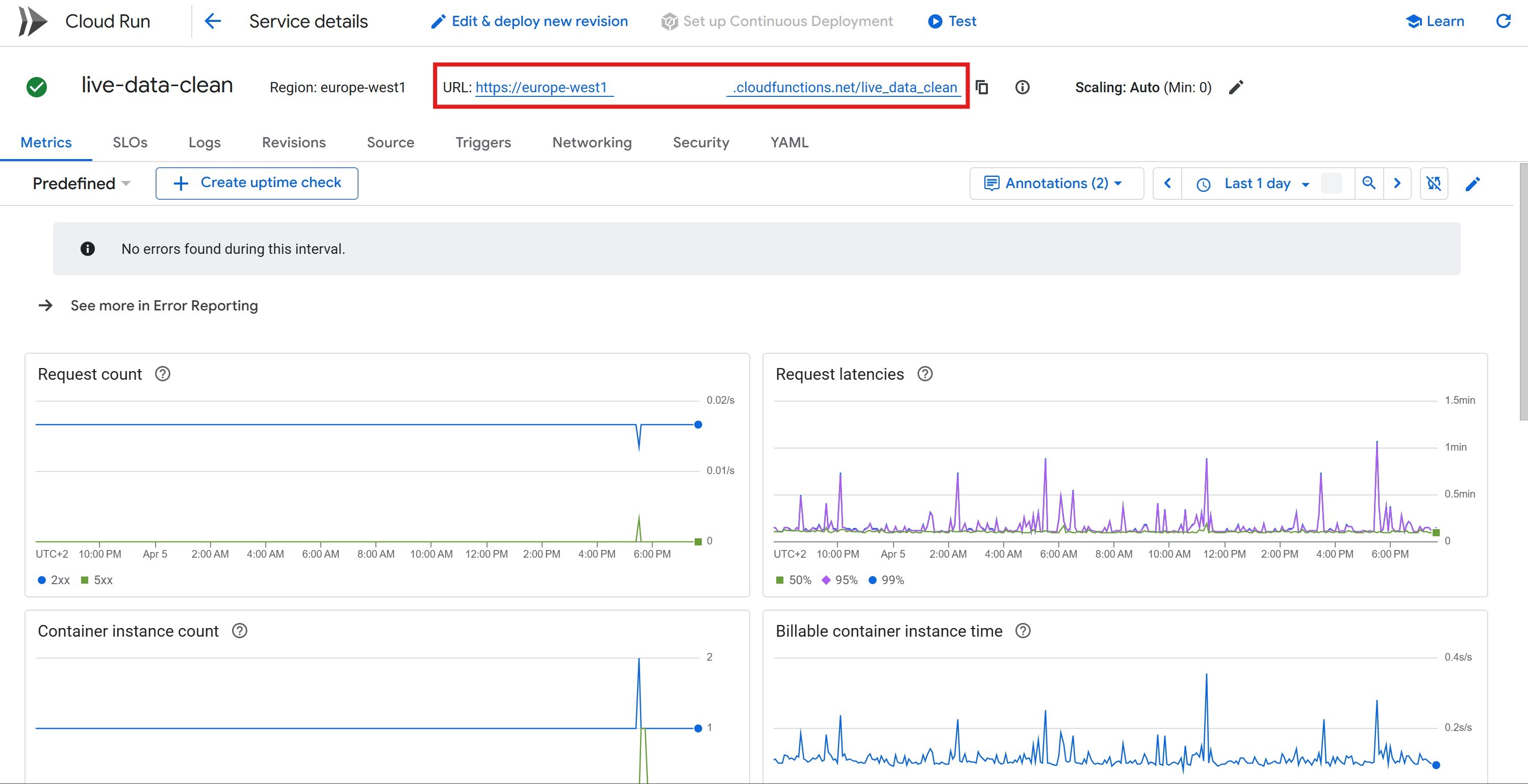The width and height of the screenshot is (1528, 784).
Task: Go to the previous time range
Action: click(1167, 183)
